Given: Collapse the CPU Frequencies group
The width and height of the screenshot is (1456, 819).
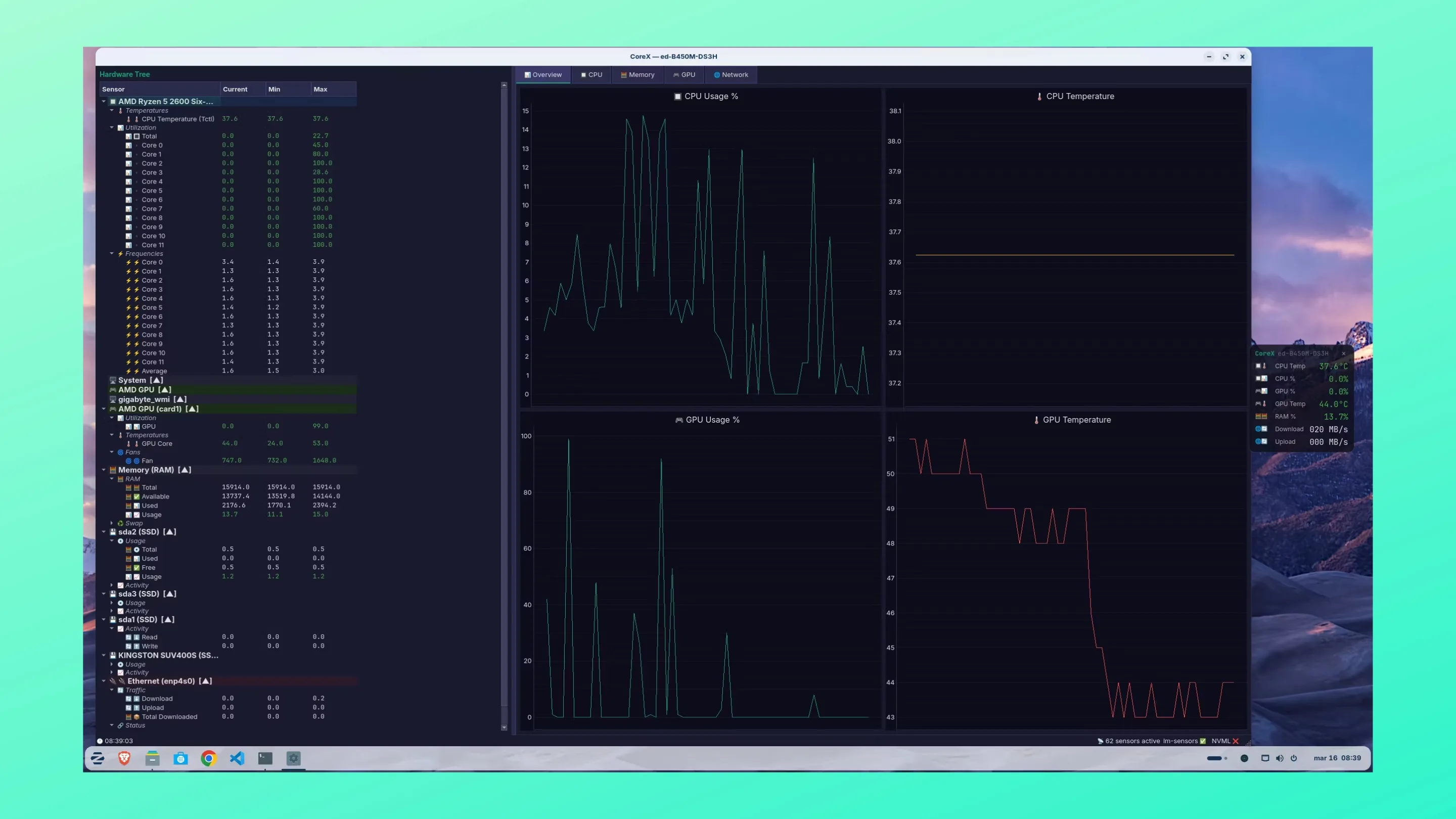Looking at the screenshot, I should point(112,254).
